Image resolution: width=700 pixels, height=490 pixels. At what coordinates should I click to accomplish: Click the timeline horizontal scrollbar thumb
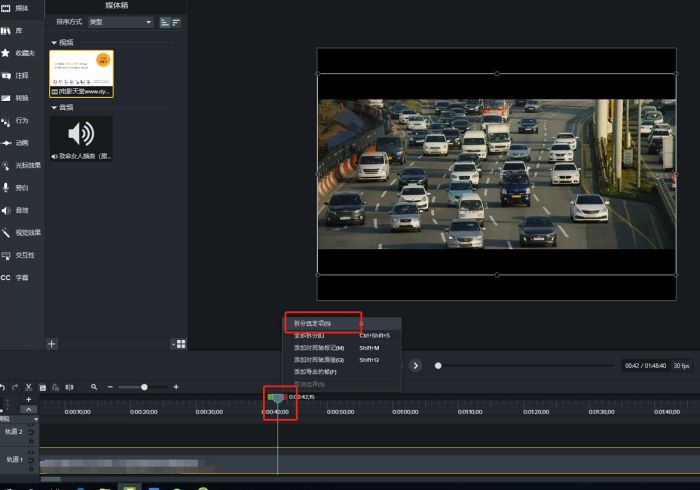(x=51, y=479)
